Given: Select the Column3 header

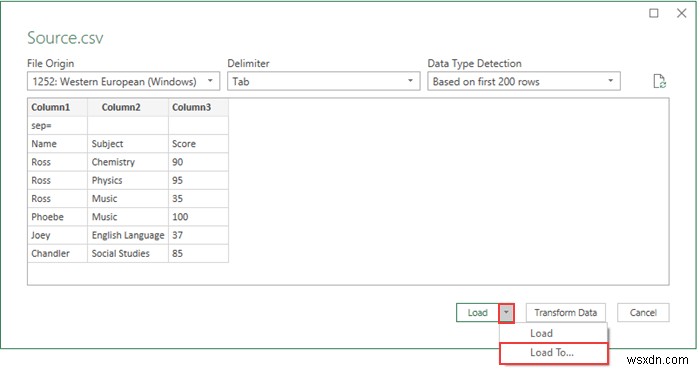Looking at the screenshot, I should pyautogui.click(x=198, y=107).
